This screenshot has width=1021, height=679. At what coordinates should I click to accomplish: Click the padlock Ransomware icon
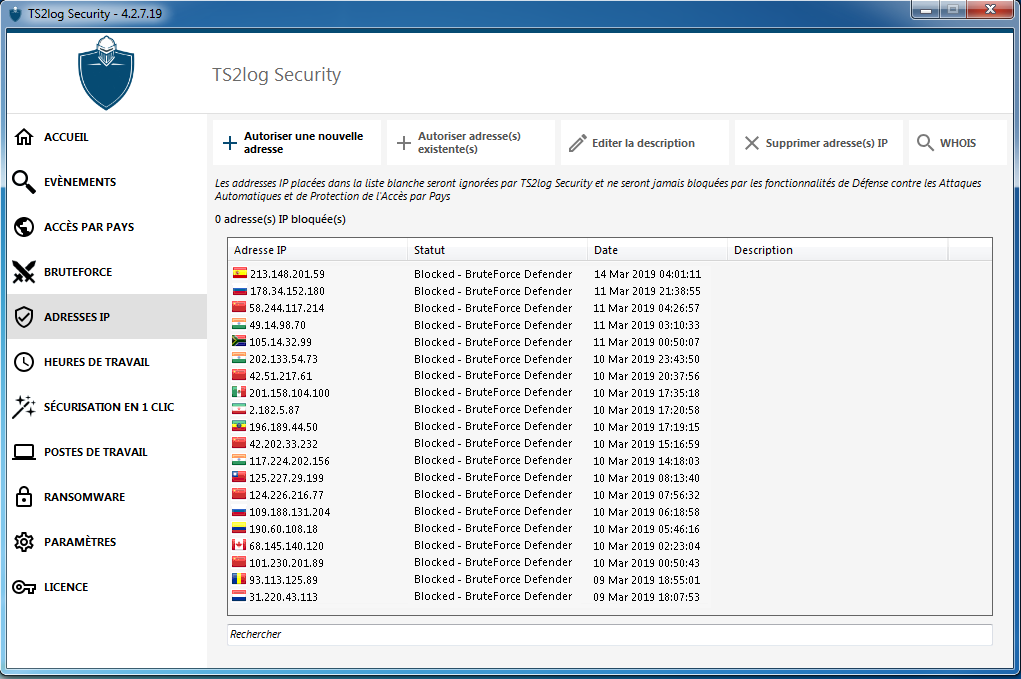click(x=24, y=497)
